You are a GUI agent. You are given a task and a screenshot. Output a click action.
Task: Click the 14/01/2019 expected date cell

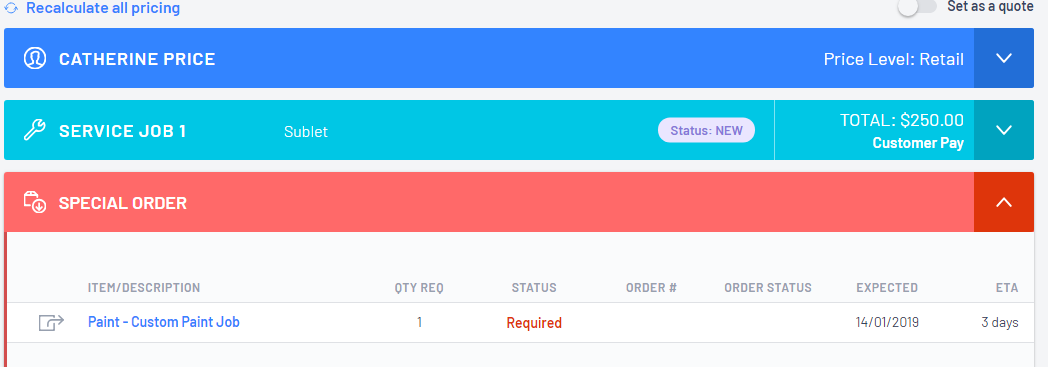[888, 322]
